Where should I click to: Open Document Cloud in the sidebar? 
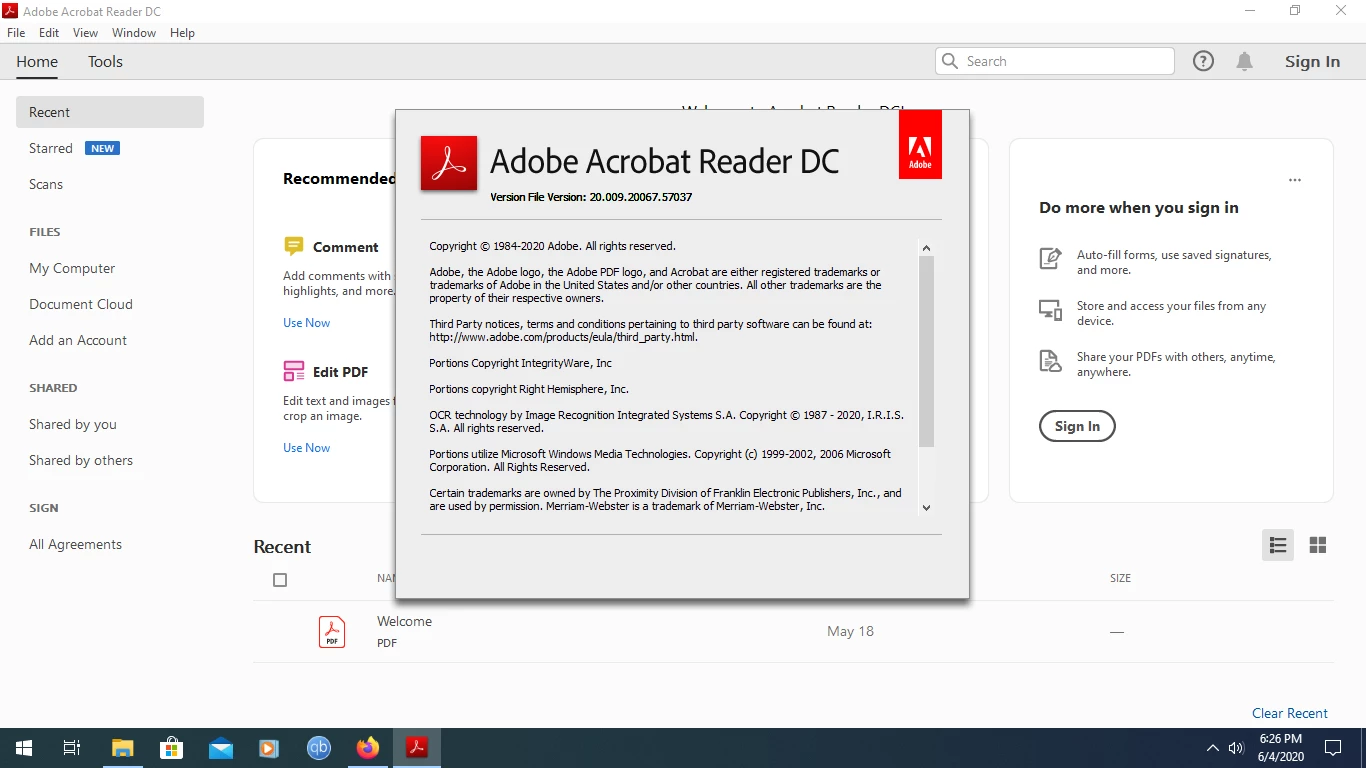pos(81,304)
